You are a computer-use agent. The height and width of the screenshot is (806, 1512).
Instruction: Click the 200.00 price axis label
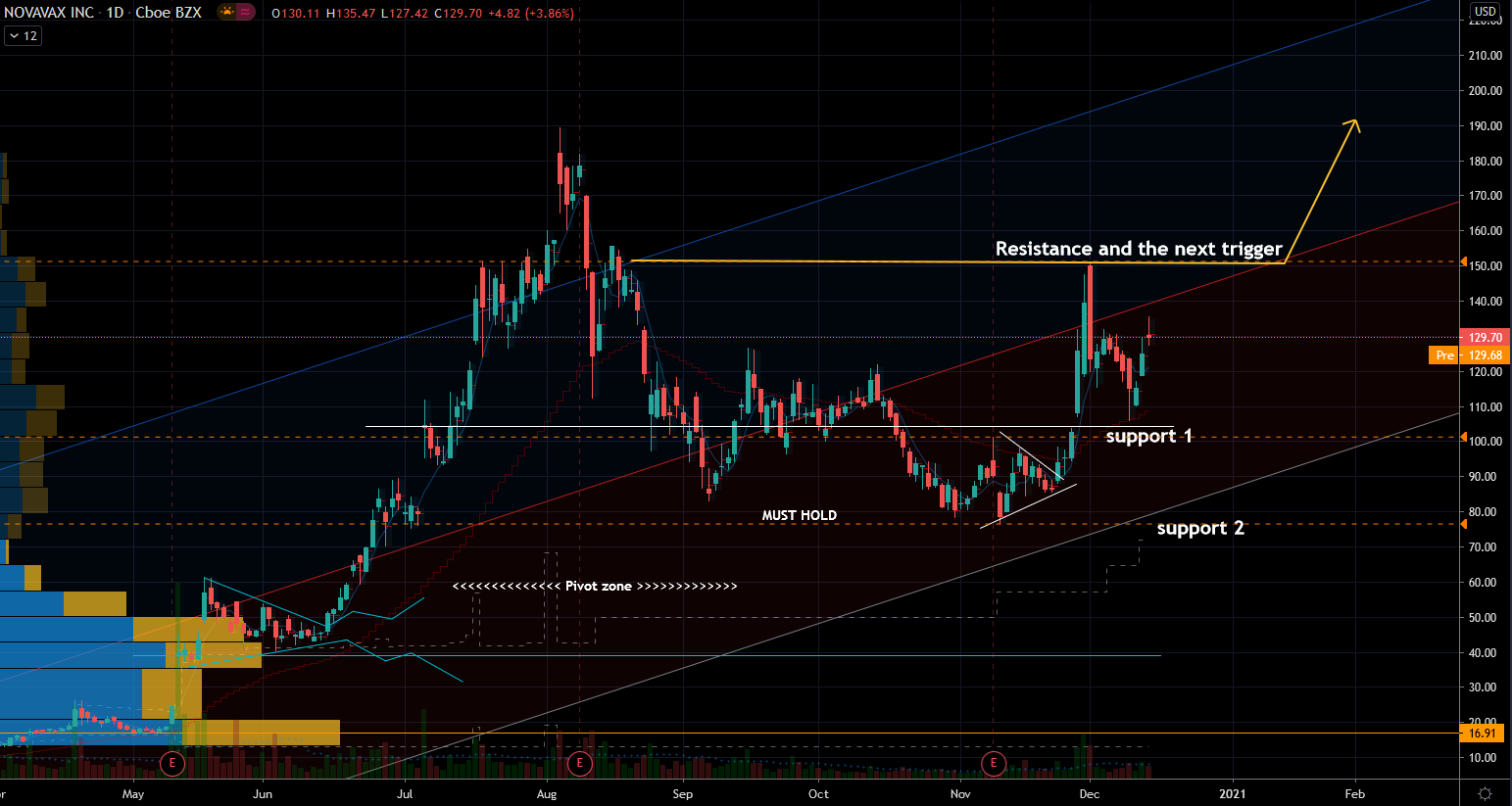click(1486, 91)
